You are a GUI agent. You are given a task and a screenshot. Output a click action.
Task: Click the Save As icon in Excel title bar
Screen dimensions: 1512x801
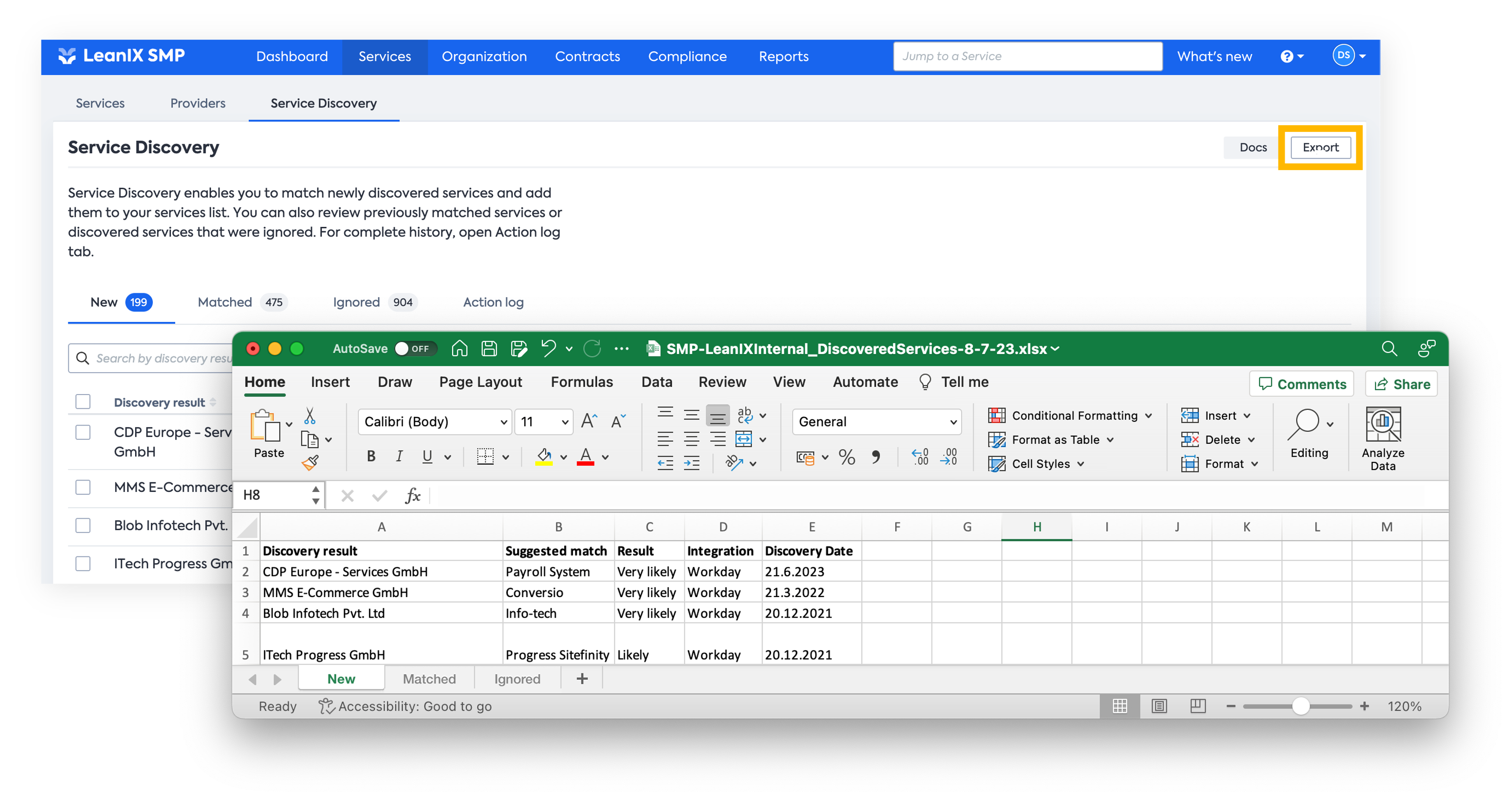click(x=519, y=349)
